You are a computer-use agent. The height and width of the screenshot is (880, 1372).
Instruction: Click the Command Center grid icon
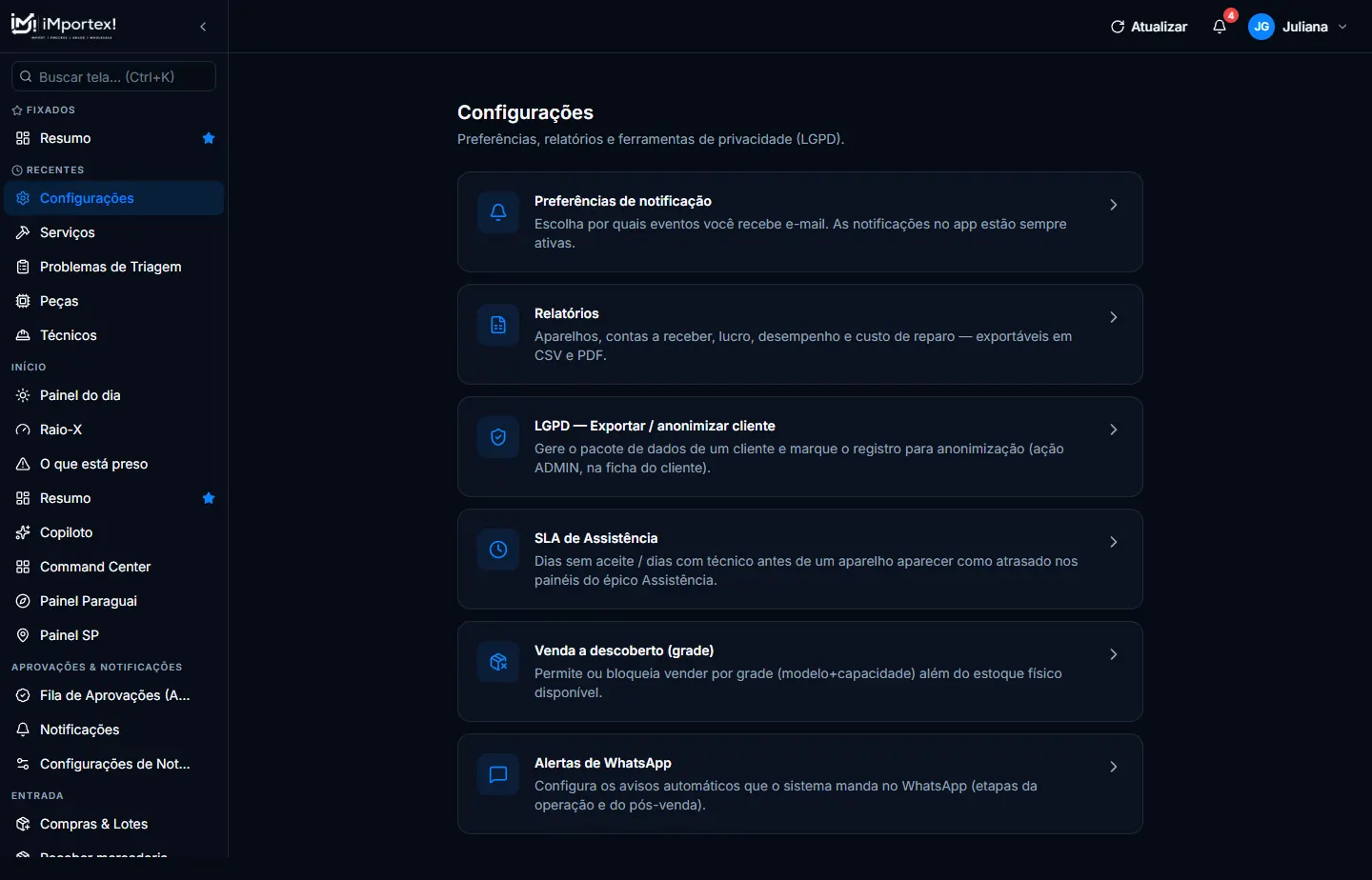pyautogui.click(x=23, y=567)
